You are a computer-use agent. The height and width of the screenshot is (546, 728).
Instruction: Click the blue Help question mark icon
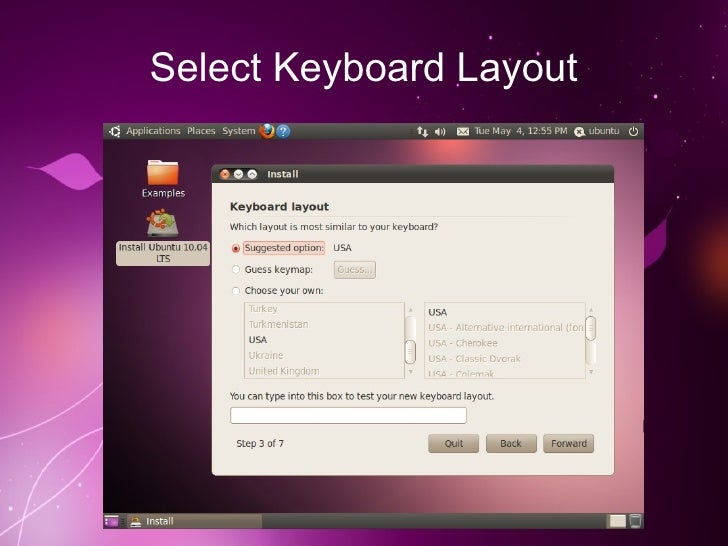click(x=283, y=131)
